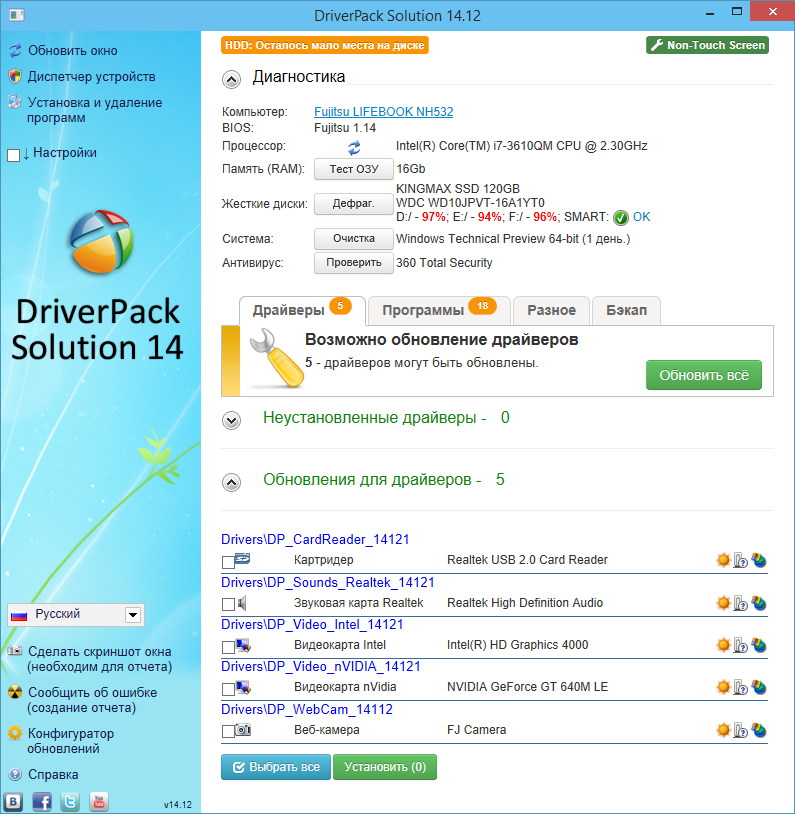Open Конфигуратор обновлений

click(x=70, y=741)
